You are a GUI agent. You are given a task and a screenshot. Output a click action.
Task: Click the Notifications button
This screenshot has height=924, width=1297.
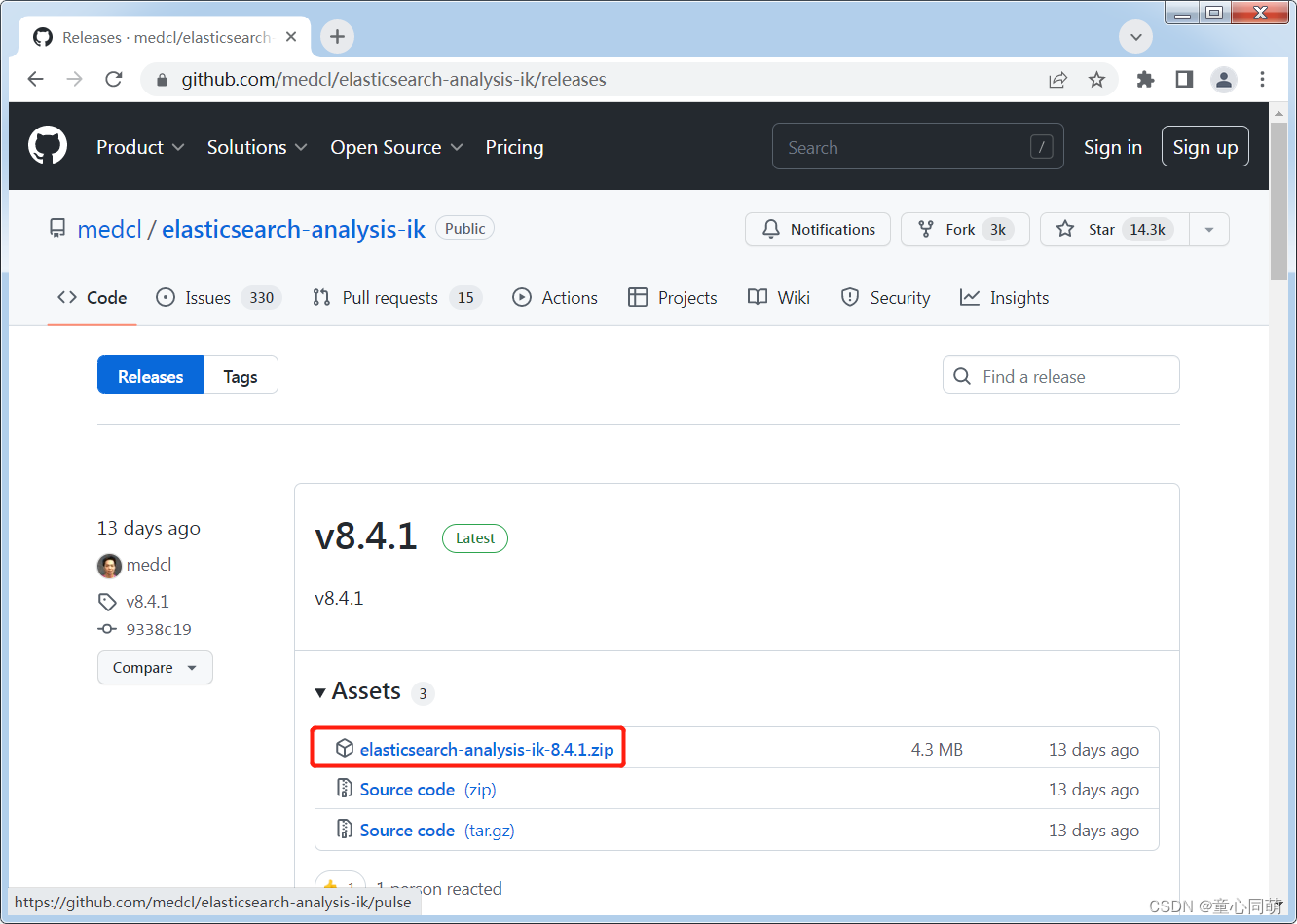click(x=818, y=230)
